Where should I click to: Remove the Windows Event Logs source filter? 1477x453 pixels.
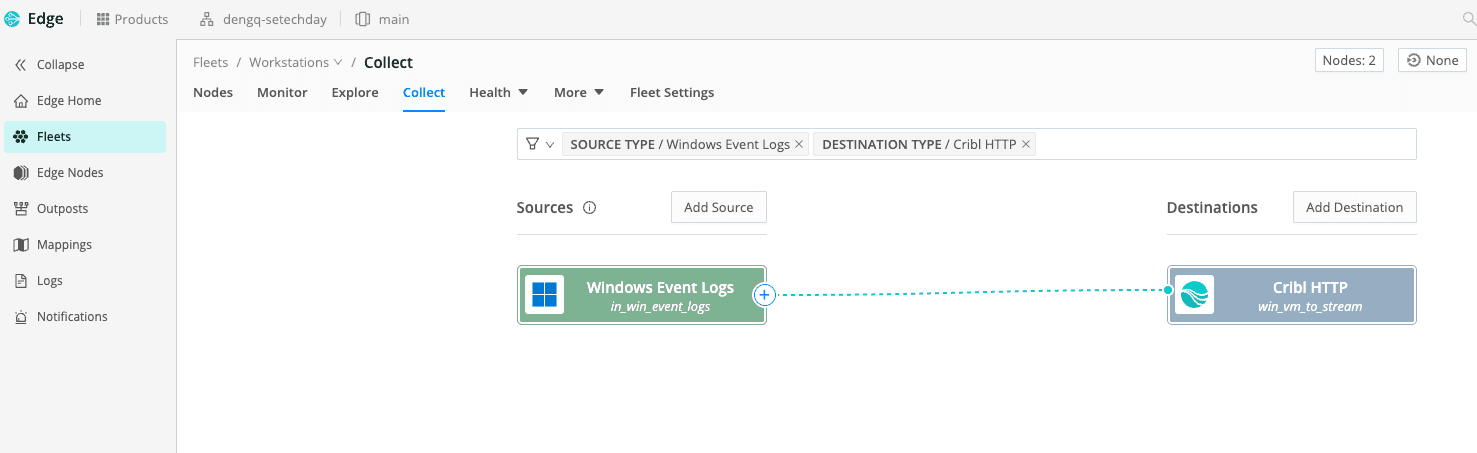799,145
